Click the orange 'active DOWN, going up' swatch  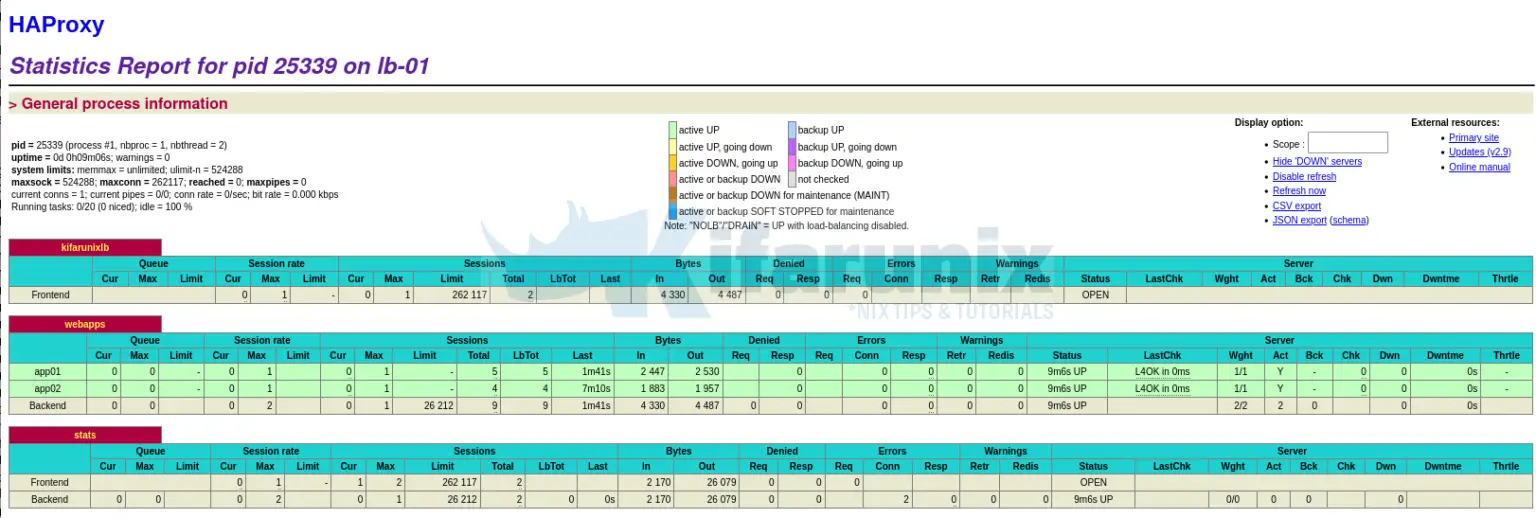[673, 163]
